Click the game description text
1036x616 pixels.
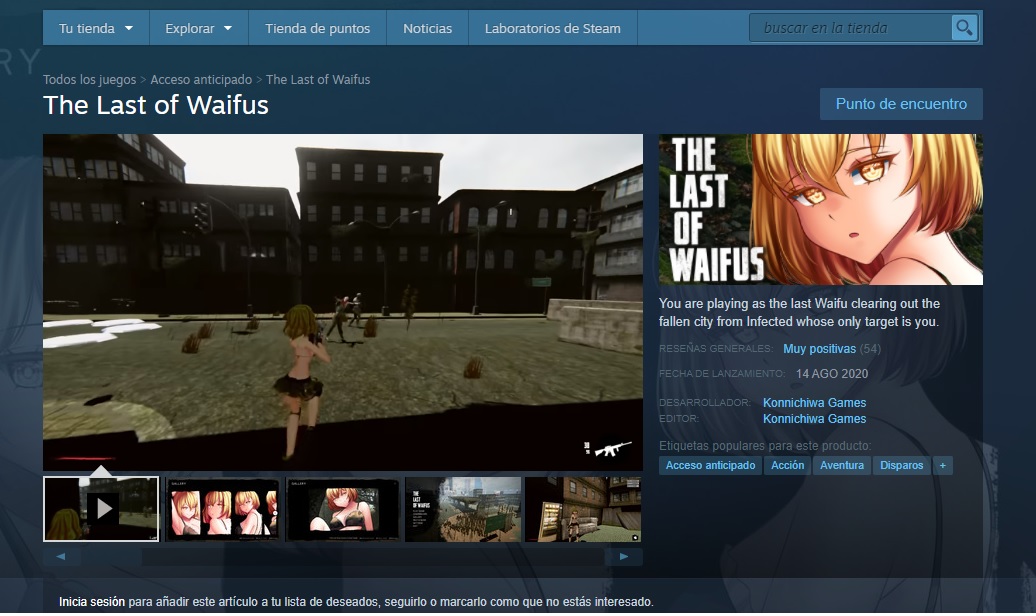tap(799, 313)
